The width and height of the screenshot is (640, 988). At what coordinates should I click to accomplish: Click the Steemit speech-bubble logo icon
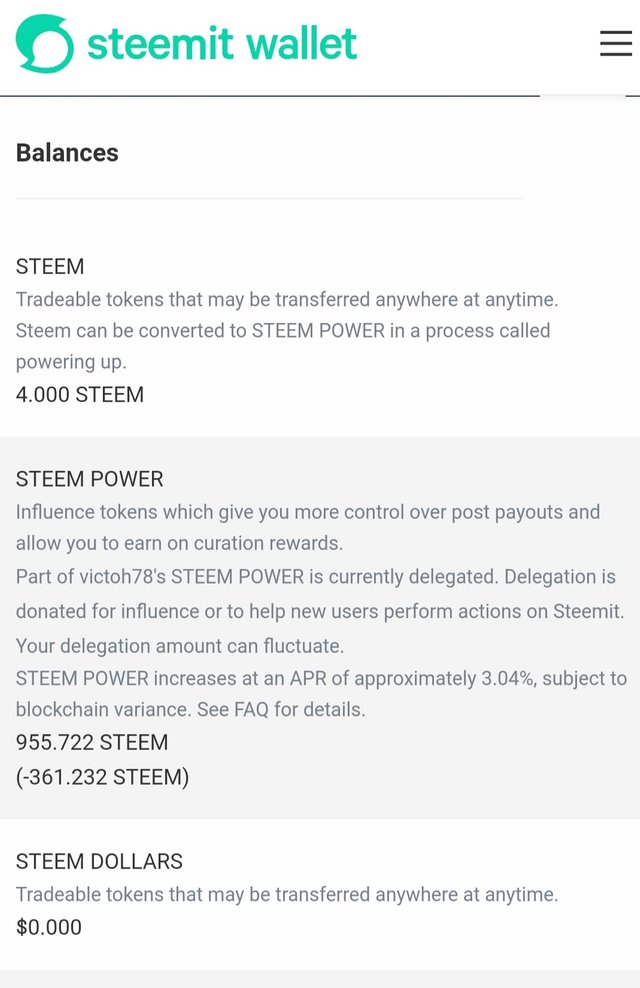pos(45,43)
